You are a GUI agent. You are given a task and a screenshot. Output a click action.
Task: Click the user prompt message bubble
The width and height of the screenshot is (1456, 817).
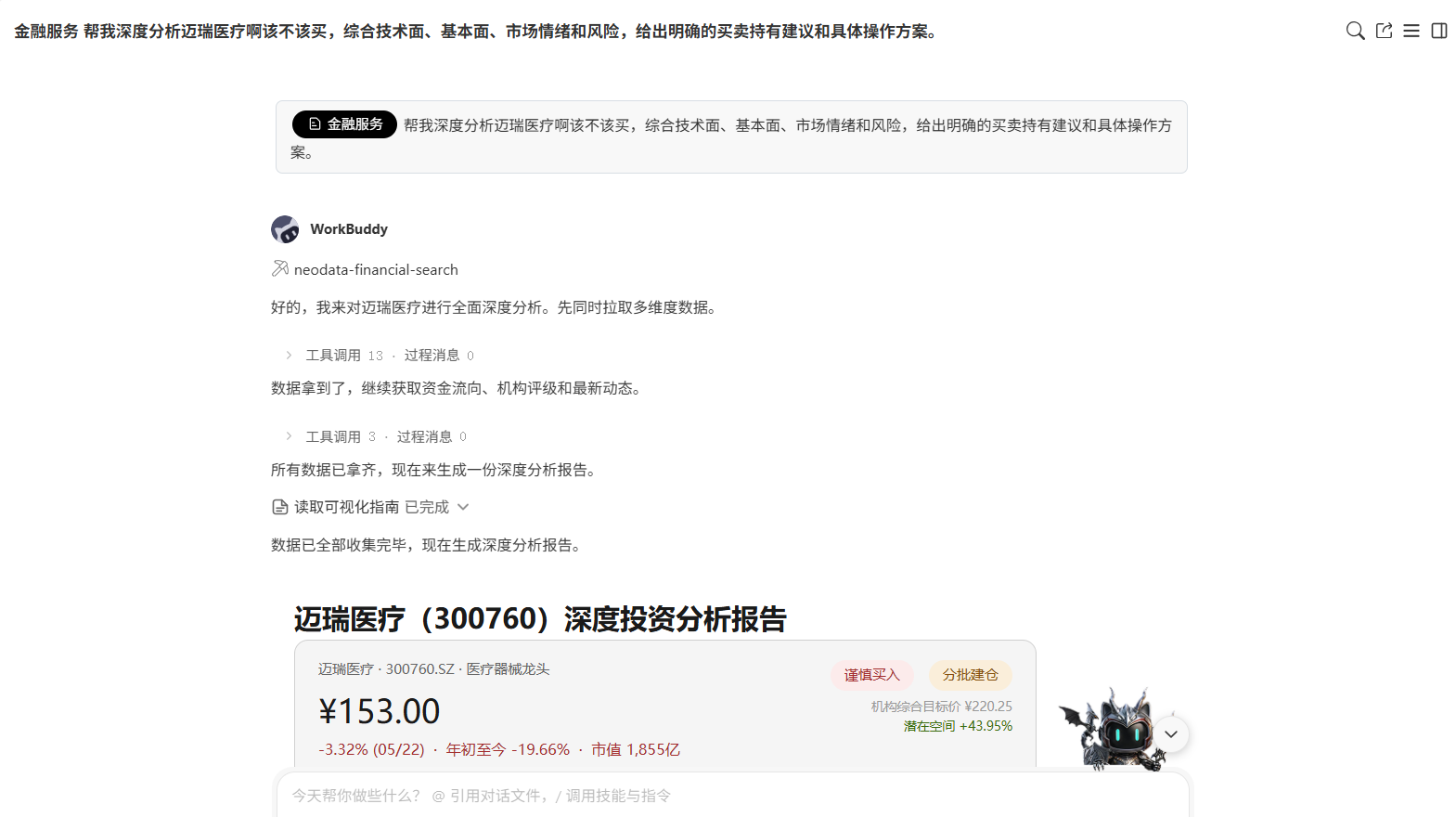pos(731,137)
